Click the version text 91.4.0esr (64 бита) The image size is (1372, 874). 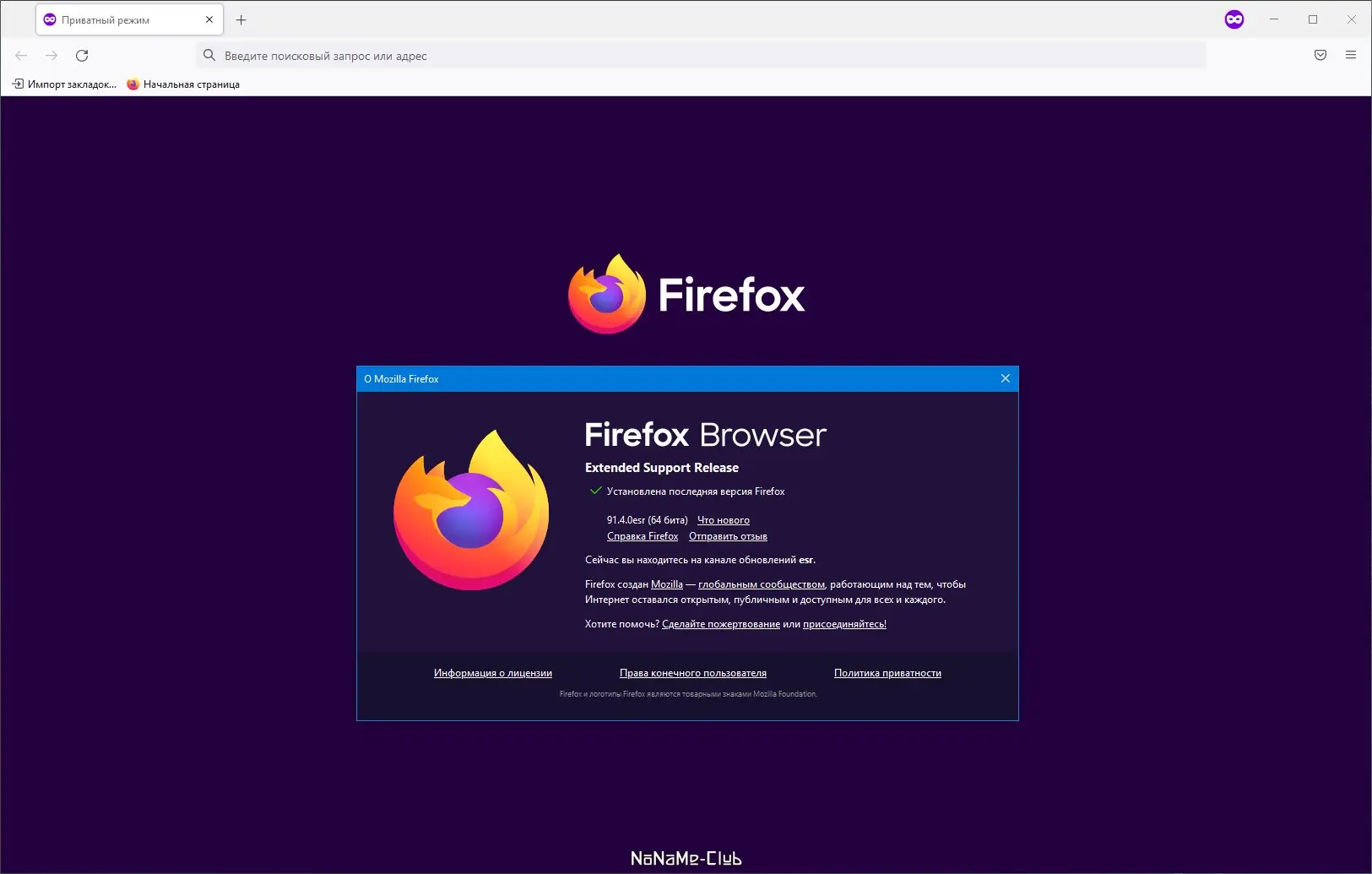coord(648,520)
